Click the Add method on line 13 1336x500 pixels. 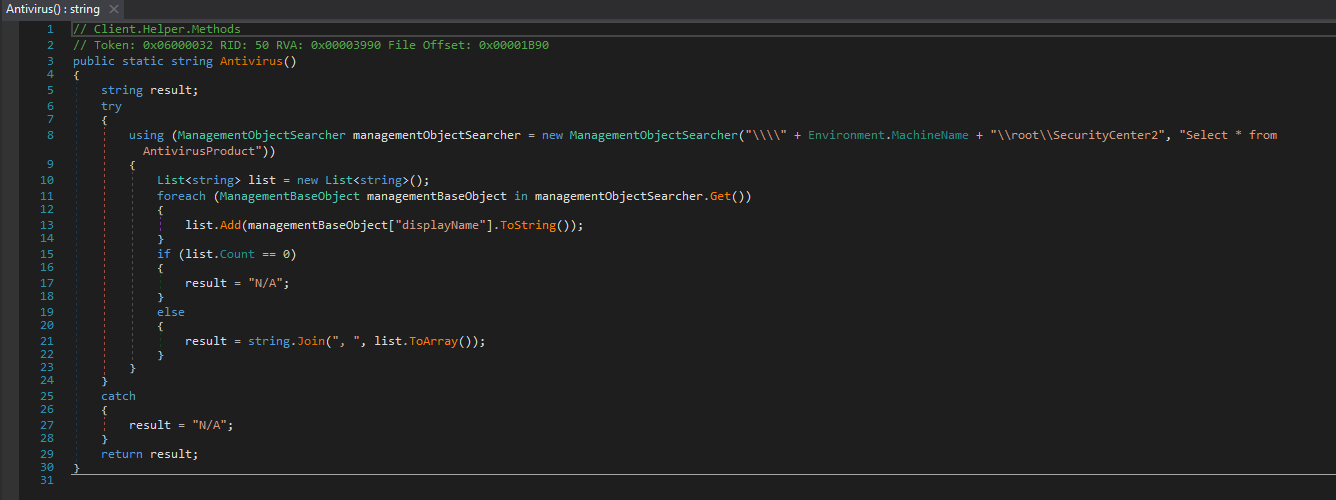click(x=227, y=225)
